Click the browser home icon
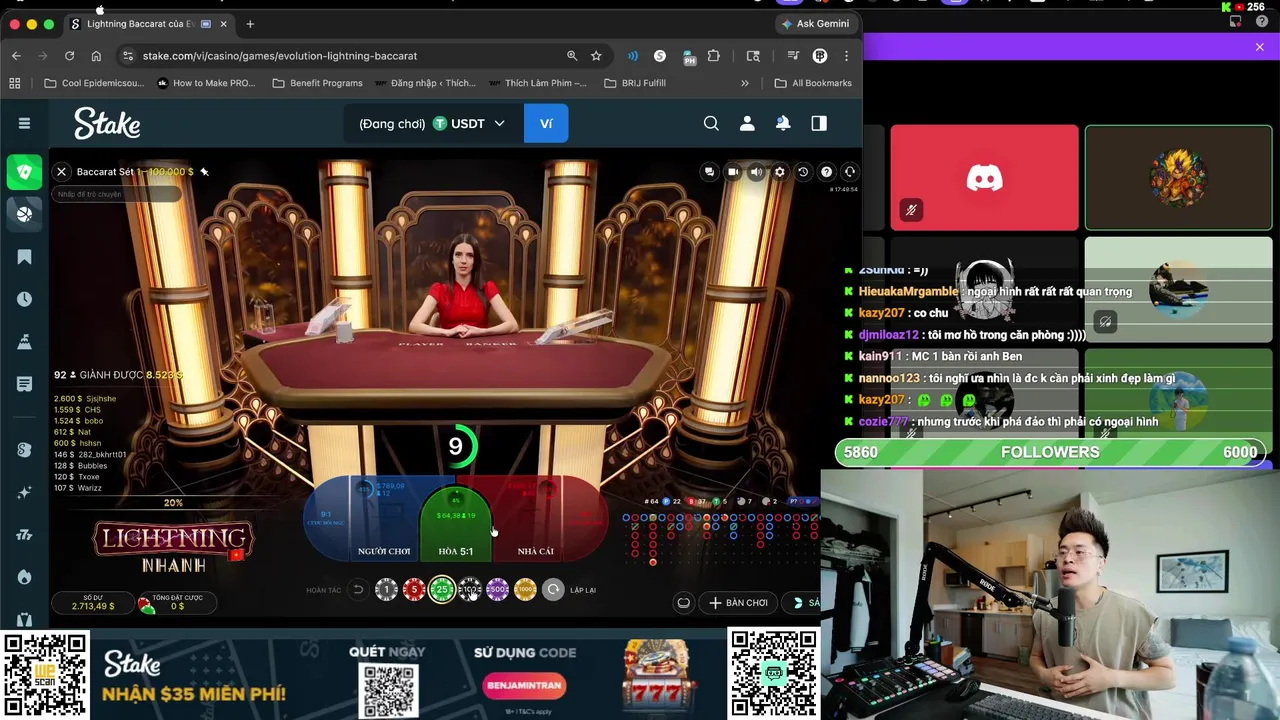 (x=96, y=56)
